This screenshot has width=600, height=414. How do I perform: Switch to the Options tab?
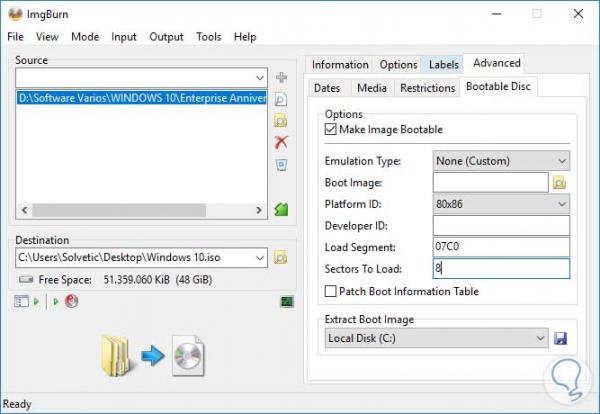pyautogui.click(x=398, y=65)
